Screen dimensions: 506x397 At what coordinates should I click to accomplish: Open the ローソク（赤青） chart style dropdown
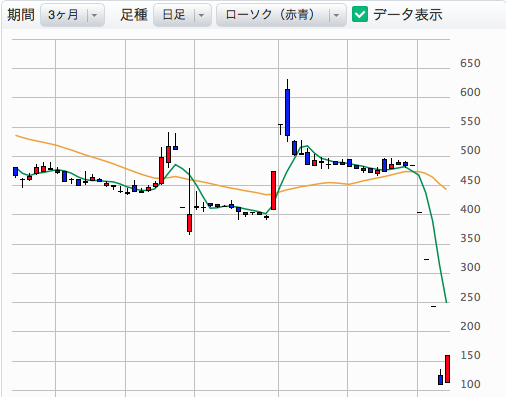[x=282, y=15]
